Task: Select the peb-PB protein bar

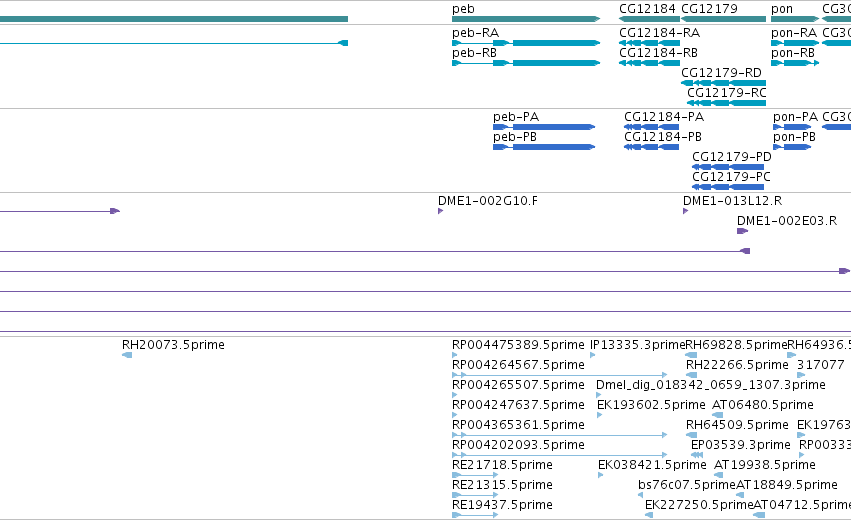Action: pos(544,147)
